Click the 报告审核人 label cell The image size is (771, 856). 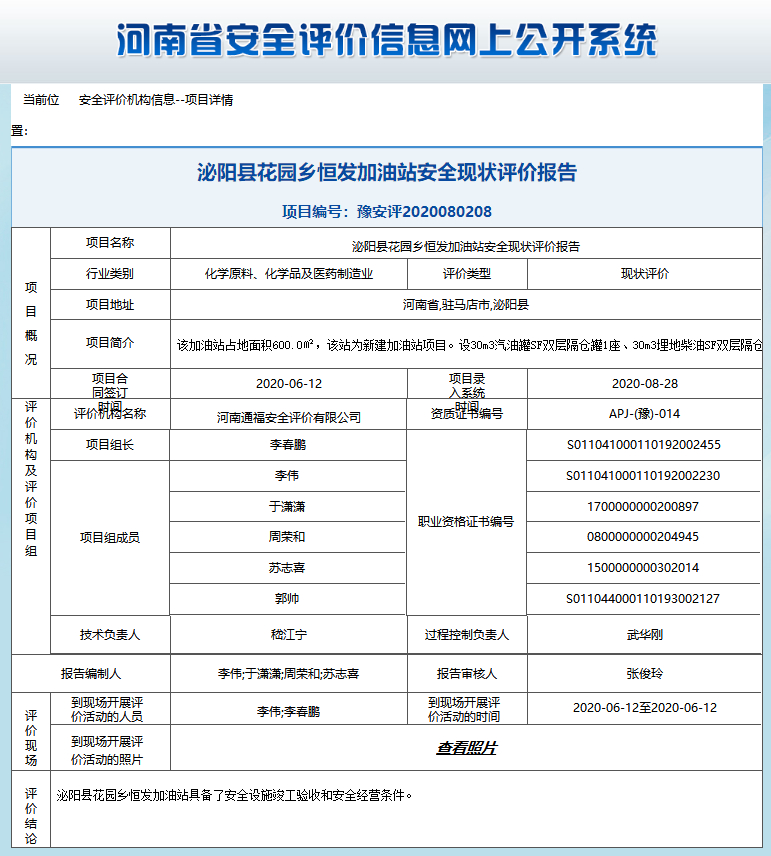(x=467, y=674)
